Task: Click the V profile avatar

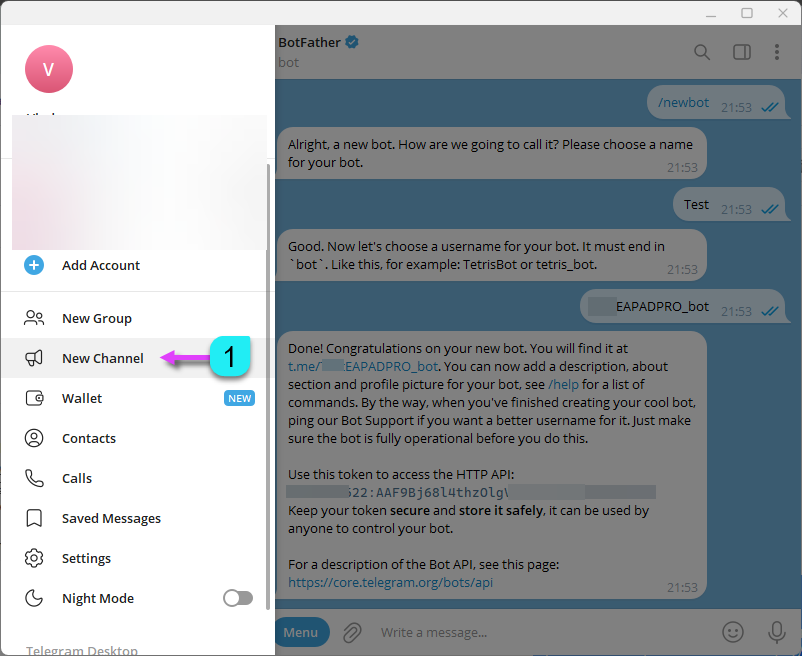Action: point(49,69)
